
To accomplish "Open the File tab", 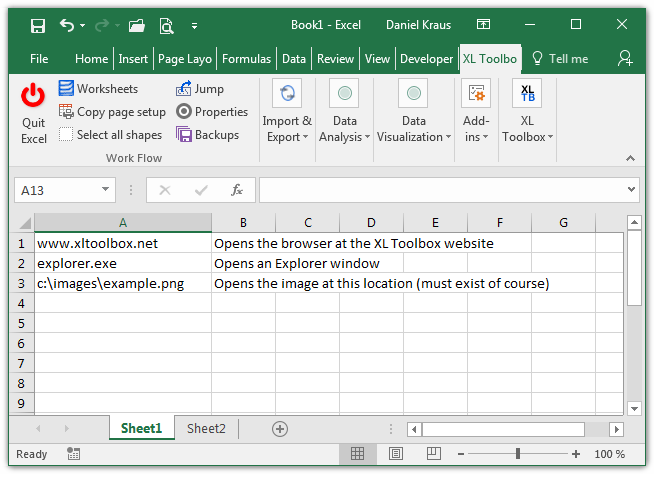I will pos(39,59).
